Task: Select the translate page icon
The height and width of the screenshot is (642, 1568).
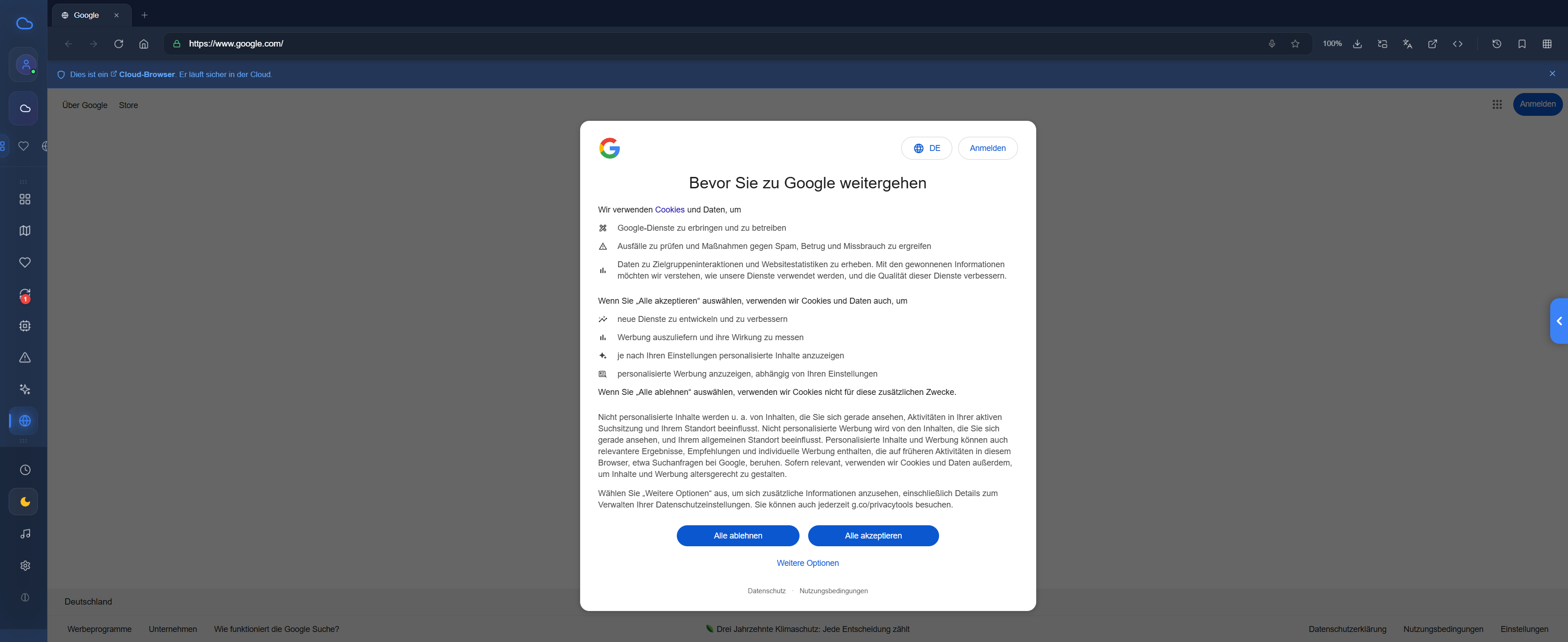Action: (1407, 44)
